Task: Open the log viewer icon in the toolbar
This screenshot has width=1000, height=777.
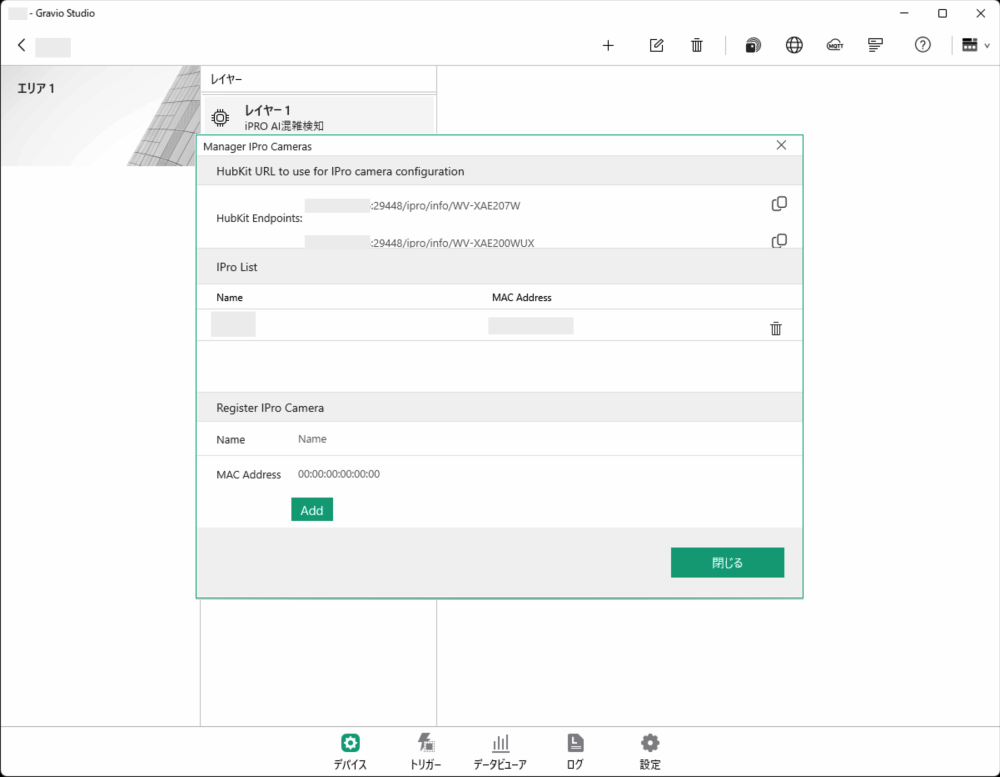Action: [875, 45]
